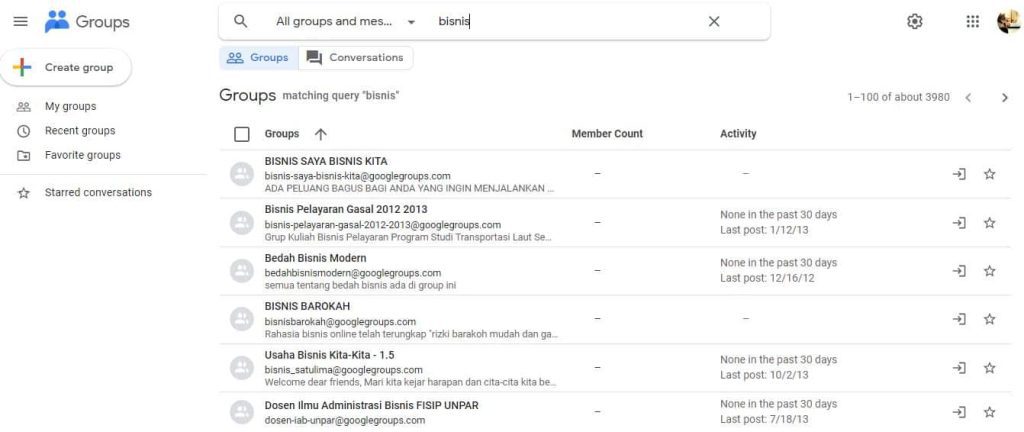The width and height of the screenshot is (1024, 432).
Task: Click avatar of BISNIS SAYA BISNIS KITA
Action: pos(242,174)
